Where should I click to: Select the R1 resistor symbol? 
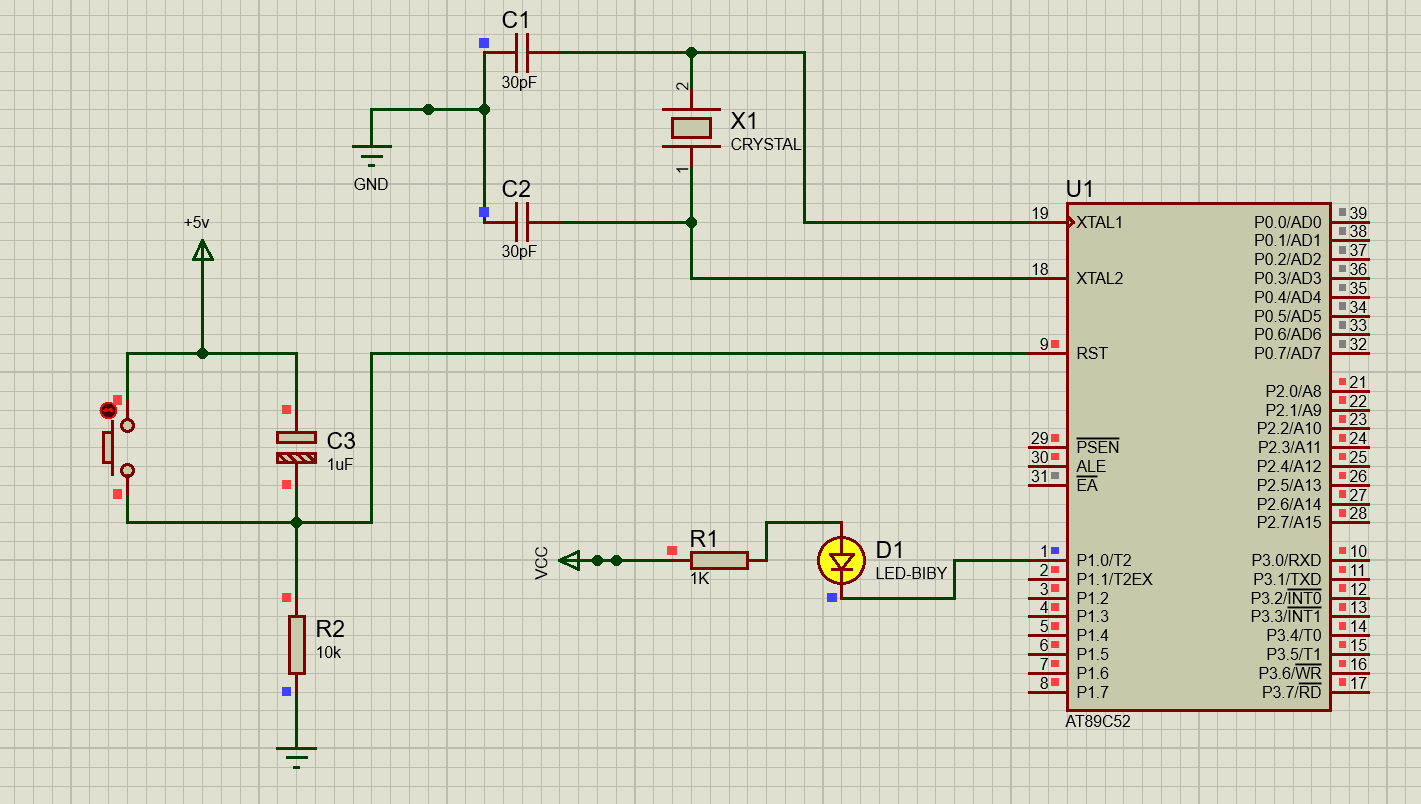718,560
